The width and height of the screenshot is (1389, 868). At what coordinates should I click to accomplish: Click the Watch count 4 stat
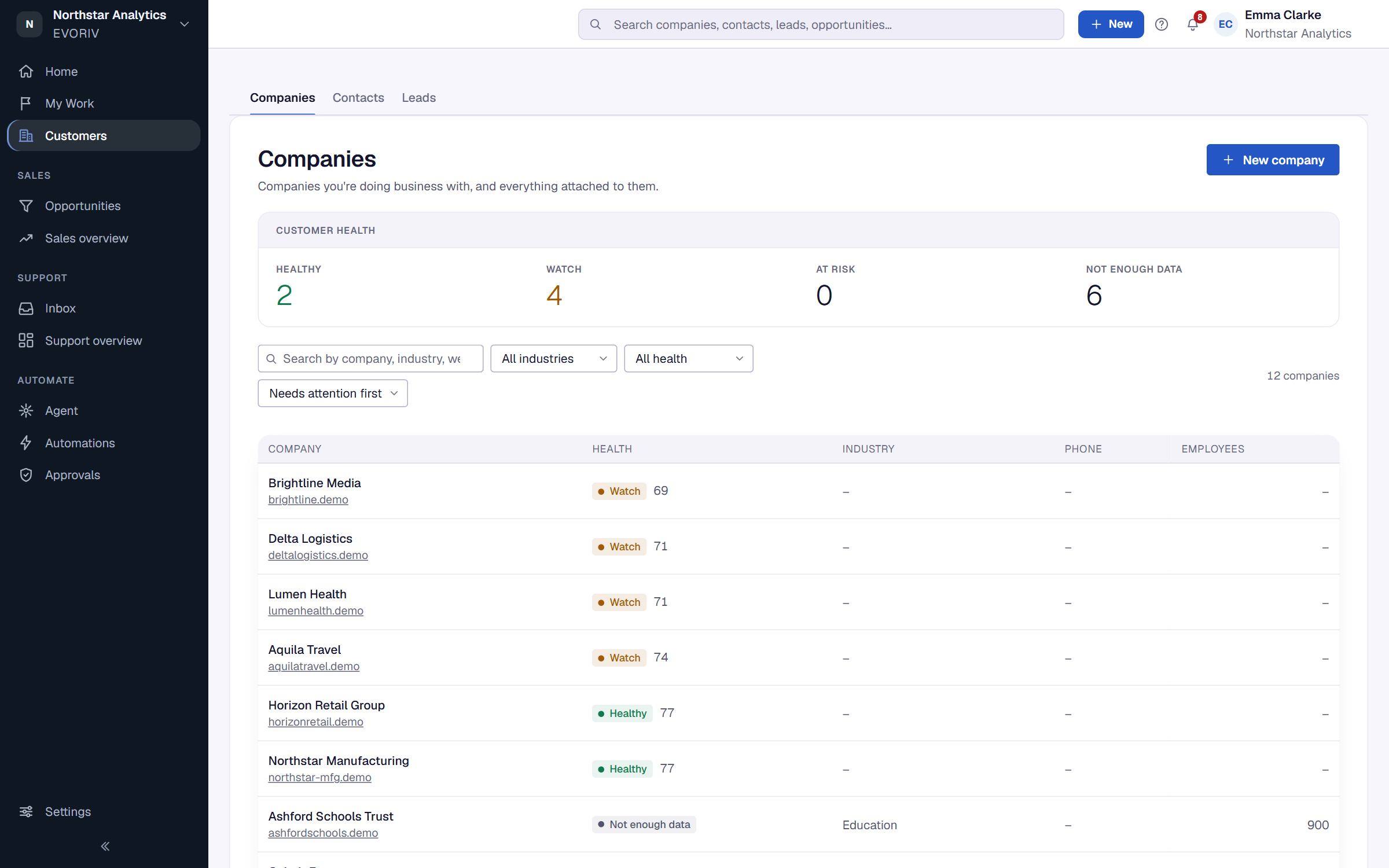pyautogui.click(x=554, y=296)
